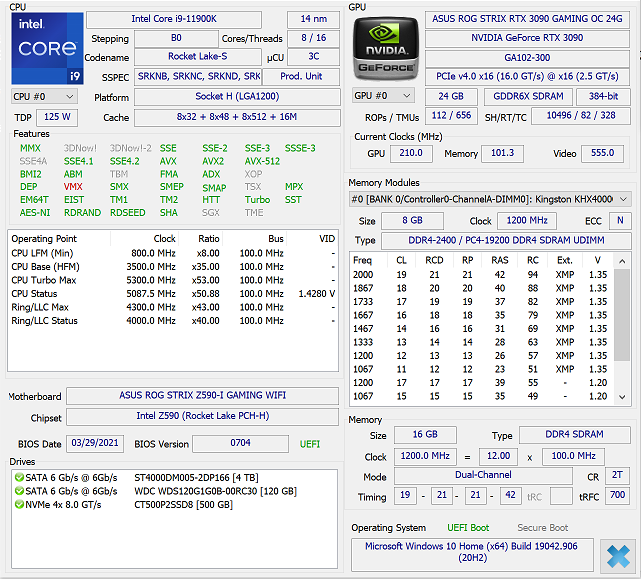Click the Cache 8x32 + 8x48 field
Screen dimensions: 641x579
tap(237, 117)
